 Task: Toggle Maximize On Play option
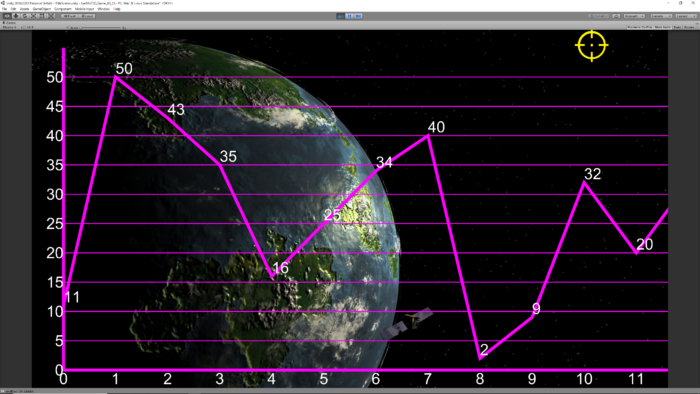(x=640, y=27)
